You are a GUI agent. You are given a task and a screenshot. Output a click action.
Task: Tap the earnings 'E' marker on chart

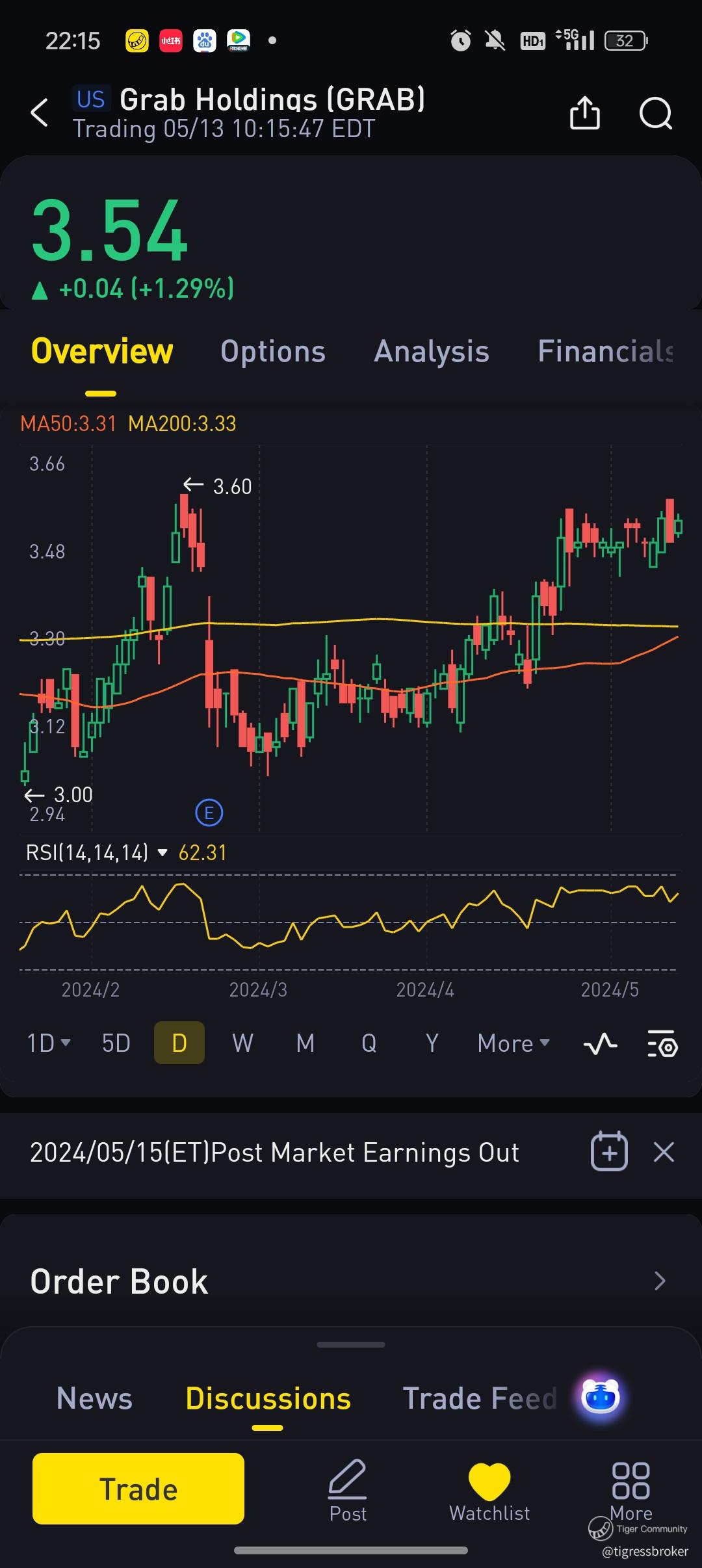pyautogui.click(x=209, y=813)
